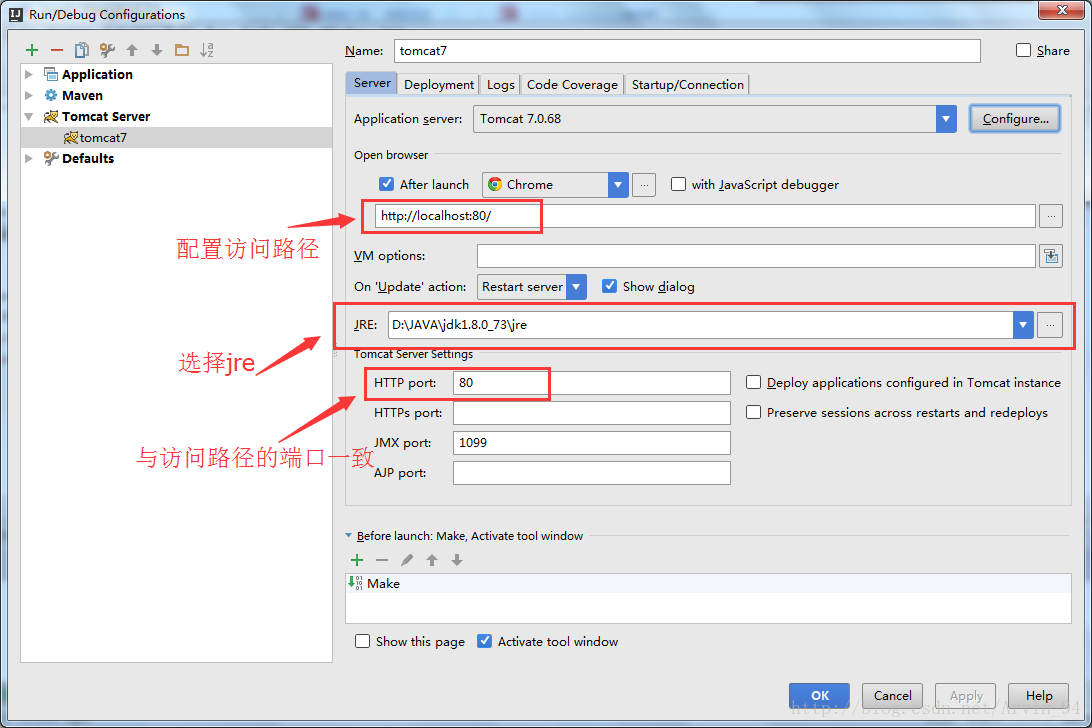Expand the Defaults tree node
The image size is (1092, 728).
(29, 158)
